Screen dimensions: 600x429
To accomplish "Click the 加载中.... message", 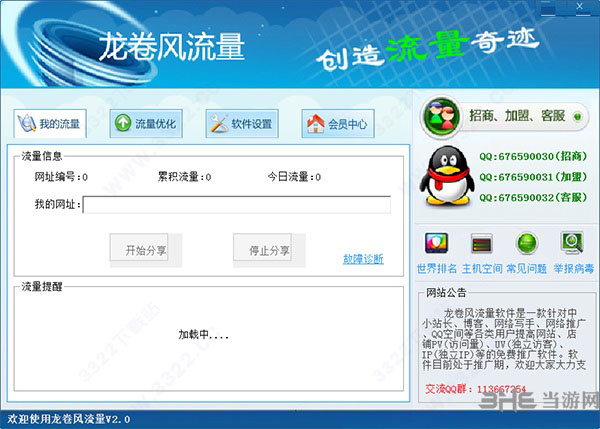I will [203, 335].
